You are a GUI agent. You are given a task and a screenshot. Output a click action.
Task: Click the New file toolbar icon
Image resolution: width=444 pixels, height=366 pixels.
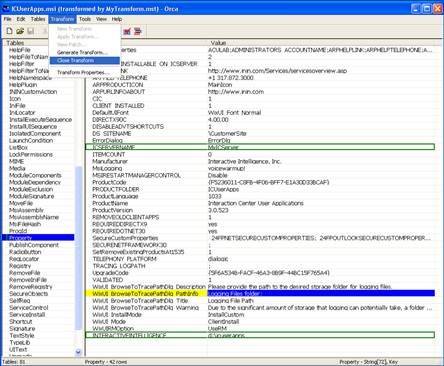(x=10, y=31)
